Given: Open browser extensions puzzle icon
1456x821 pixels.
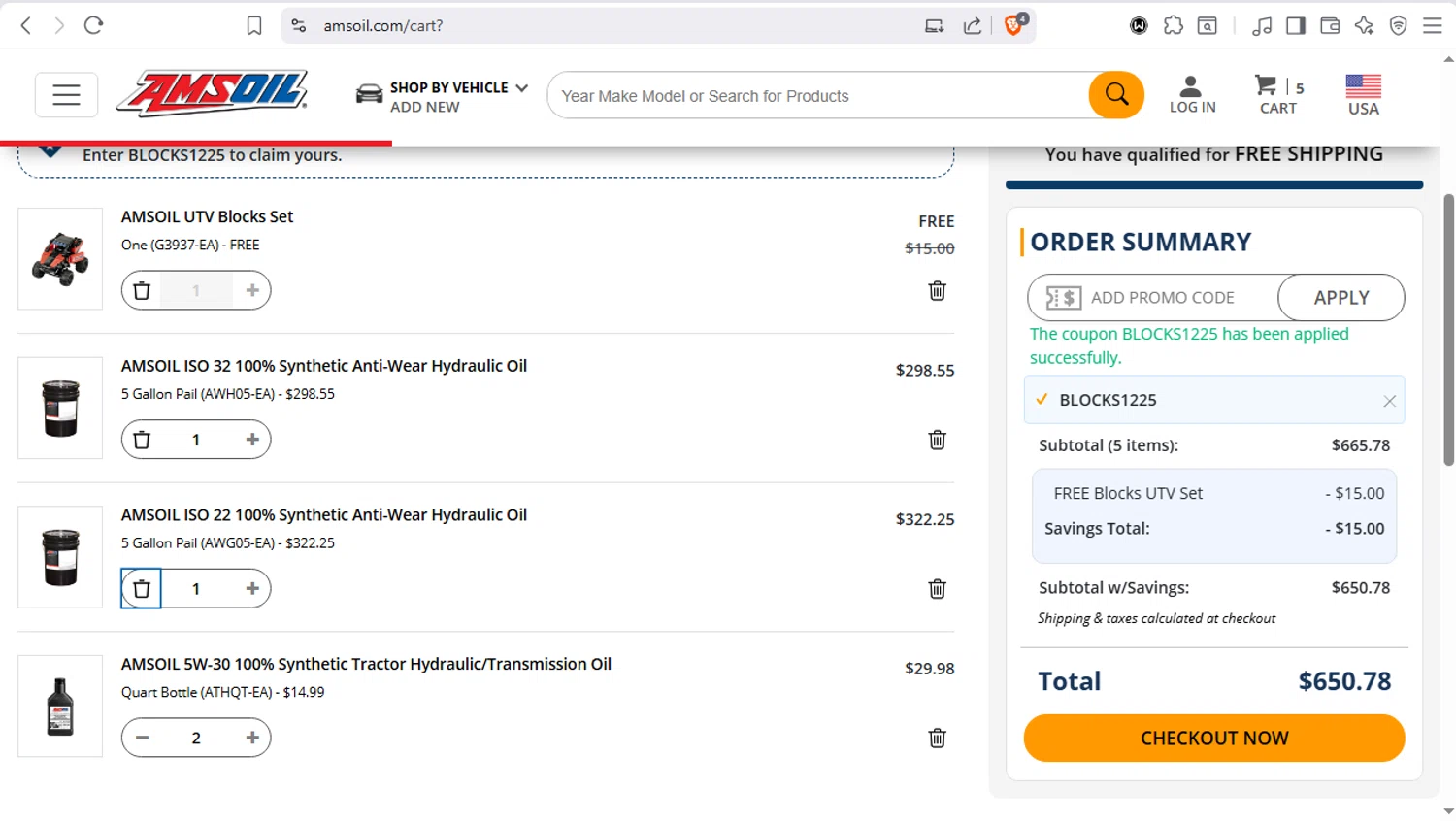Looking at the screenshot, I should point(1173,26).
